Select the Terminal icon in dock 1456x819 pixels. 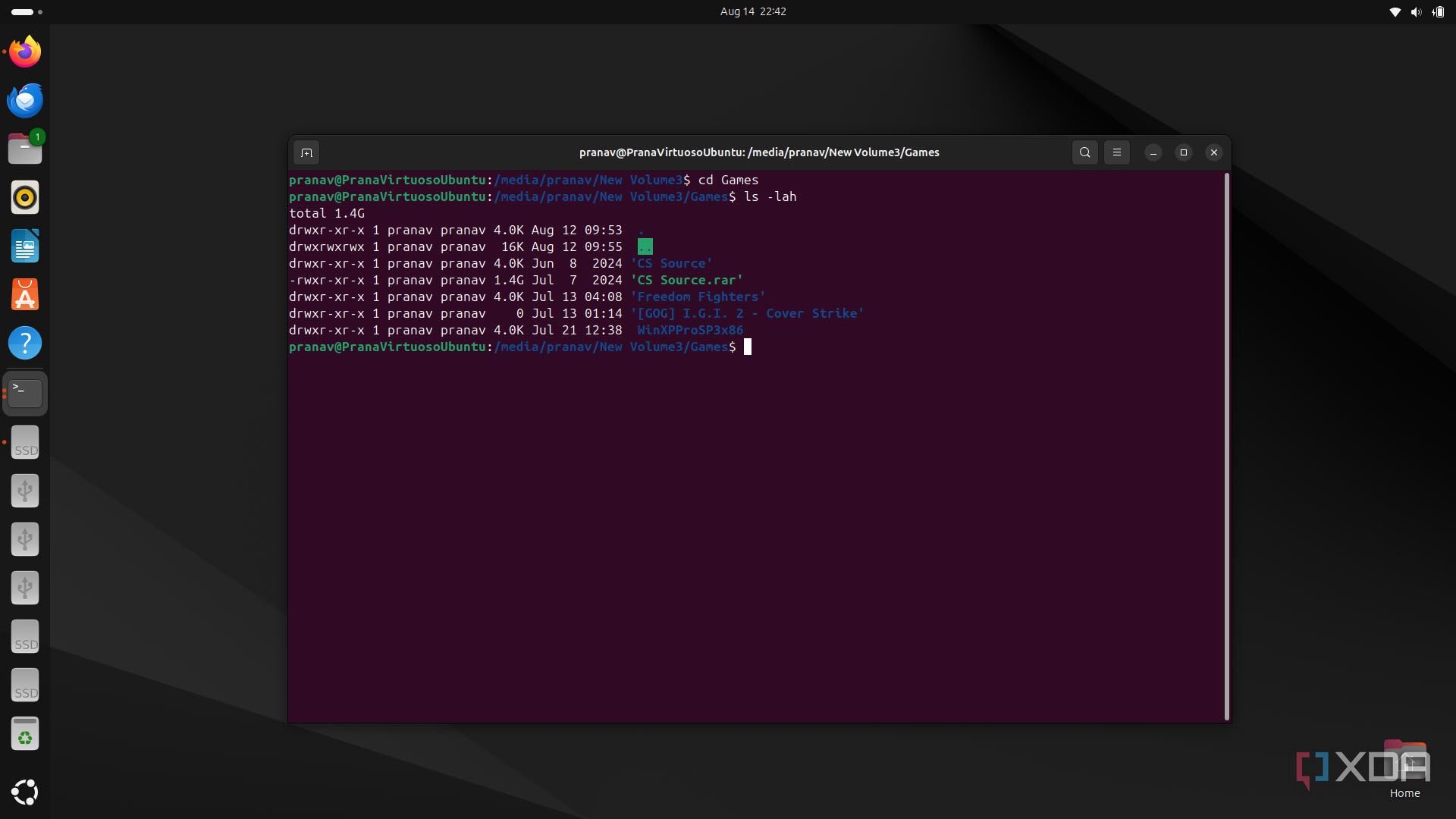point(25,393)
